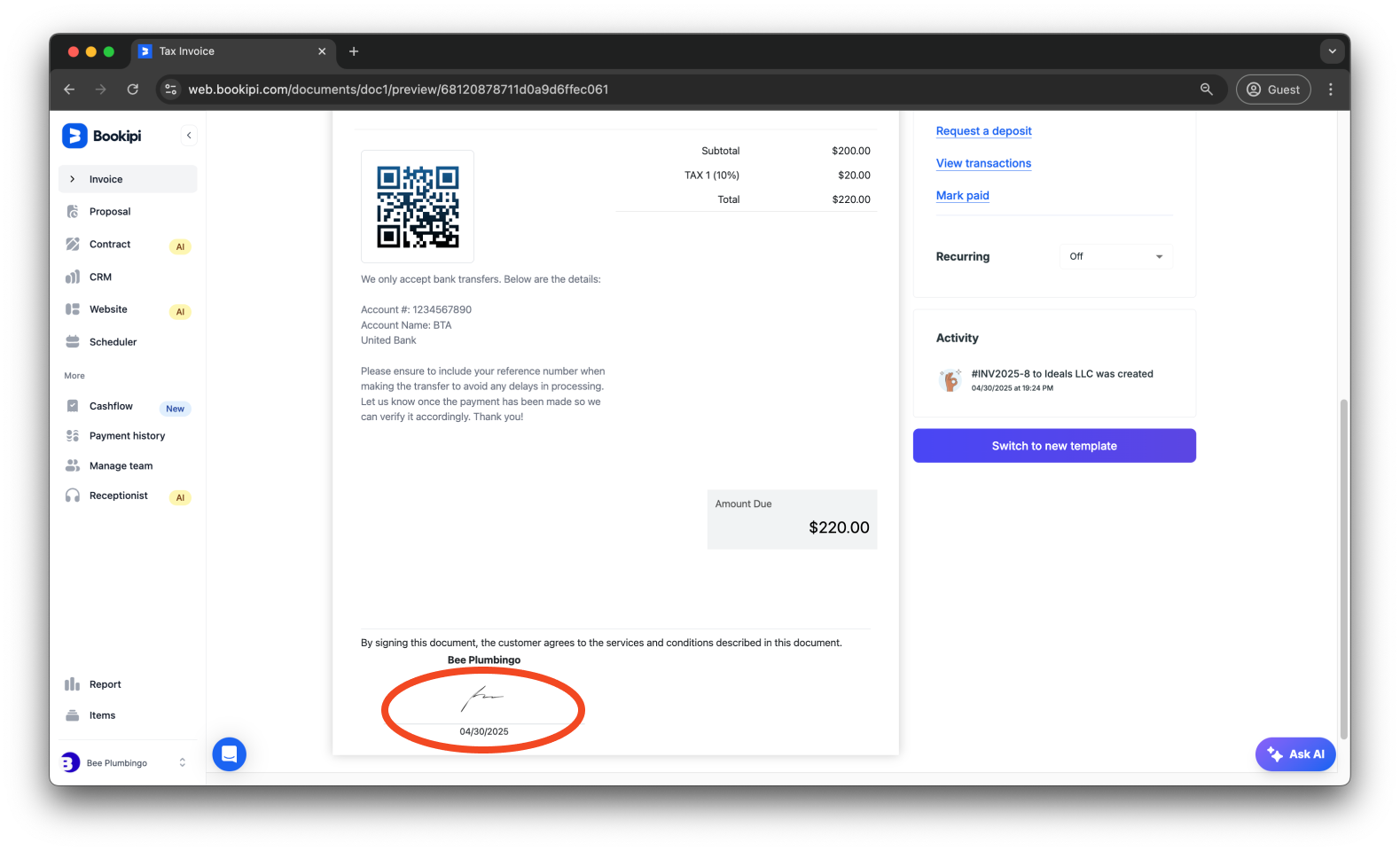Viewport: 1400px width, 851px height.
Task: Open the Scheduler icon
Action: (x=73, y=342)
